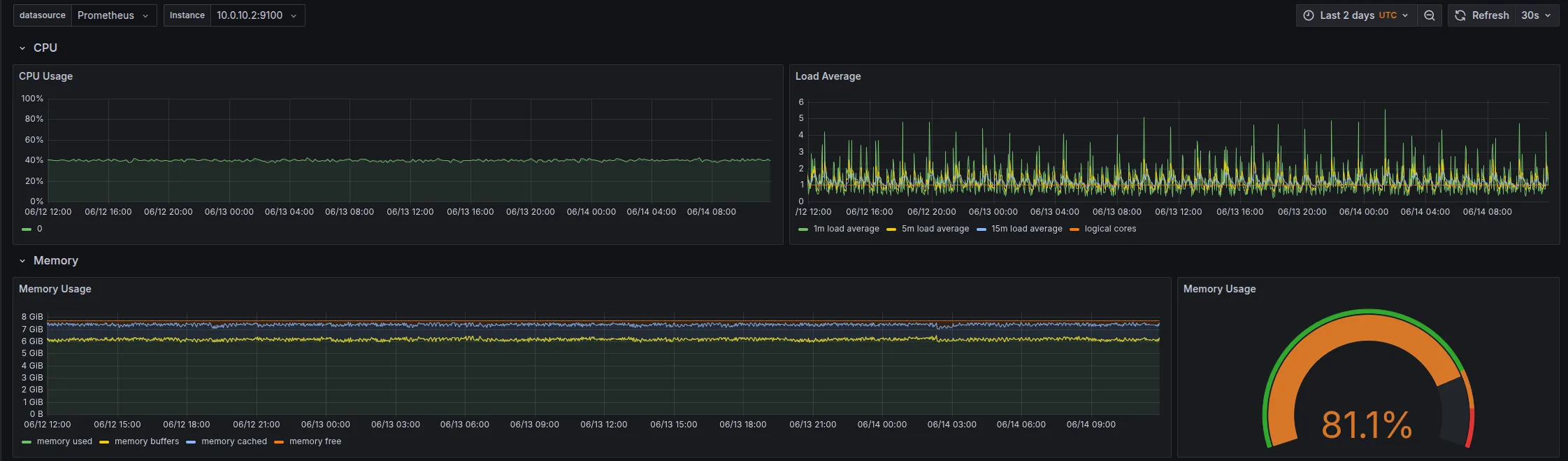Open the datasource Prometheus dropdown

tap(114, 15)
